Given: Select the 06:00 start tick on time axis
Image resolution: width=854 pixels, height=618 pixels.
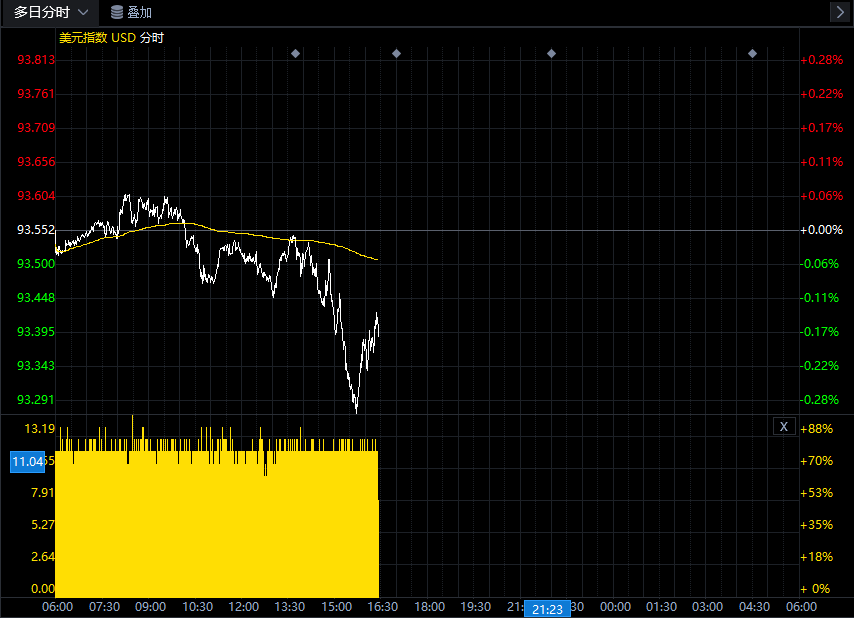Looking at the screenshot, I should [x=58, y=607].
